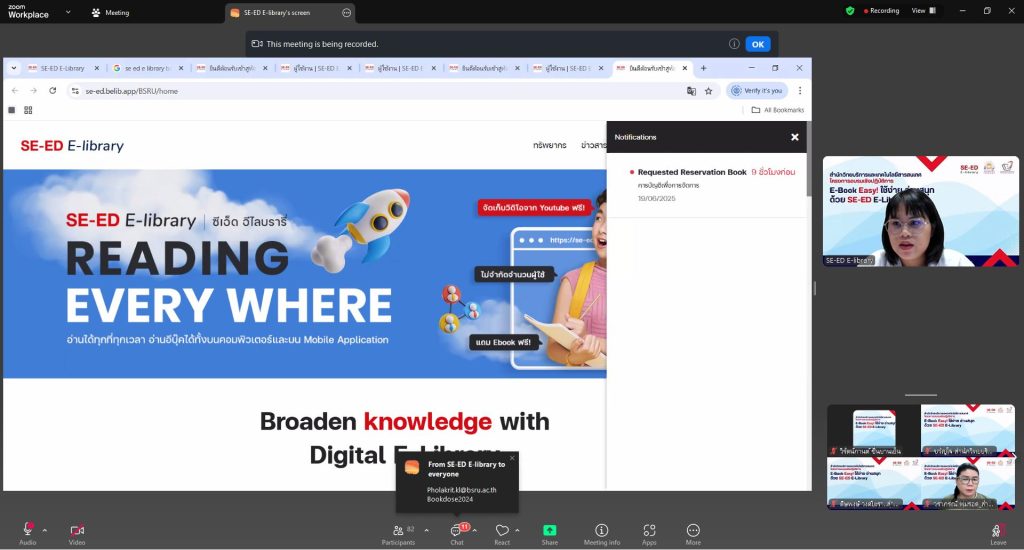Click the participant count 82
Image resolution: width=1024 pixels, height=550 pixels.
pyautogui.click(x=411, y=528)
